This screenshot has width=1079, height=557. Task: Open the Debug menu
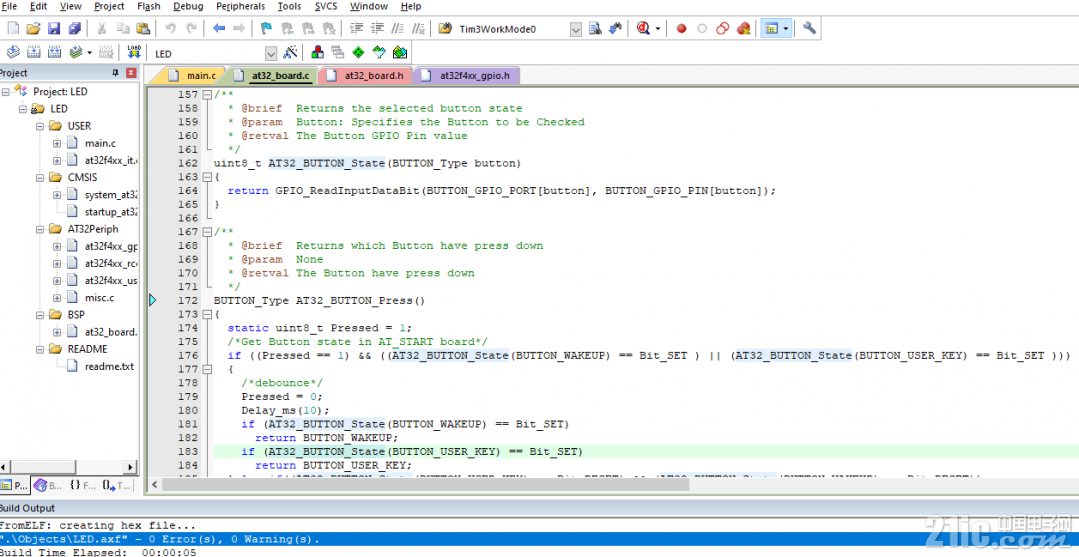188,6
